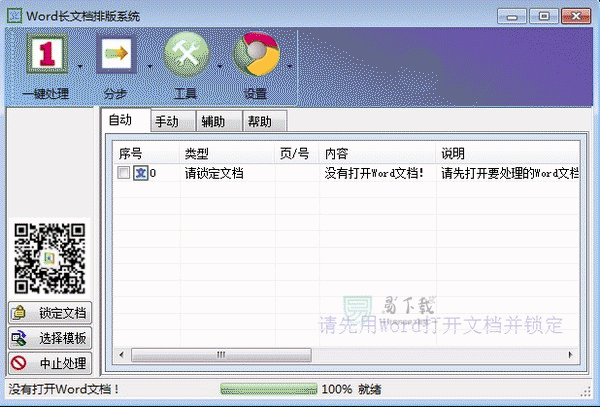Open the 辅助 tab
The width and height of the screenshot is (600, 407).
tap(219, 122)
